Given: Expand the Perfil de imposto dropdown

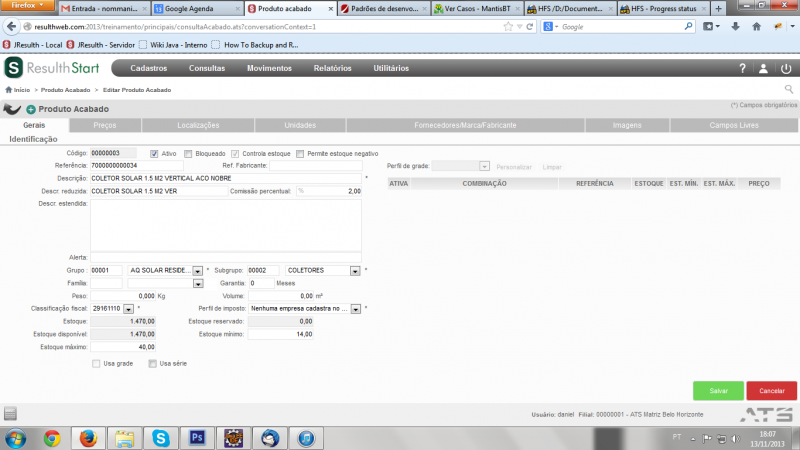Looking at the screenshot, I should coord(356,309).
